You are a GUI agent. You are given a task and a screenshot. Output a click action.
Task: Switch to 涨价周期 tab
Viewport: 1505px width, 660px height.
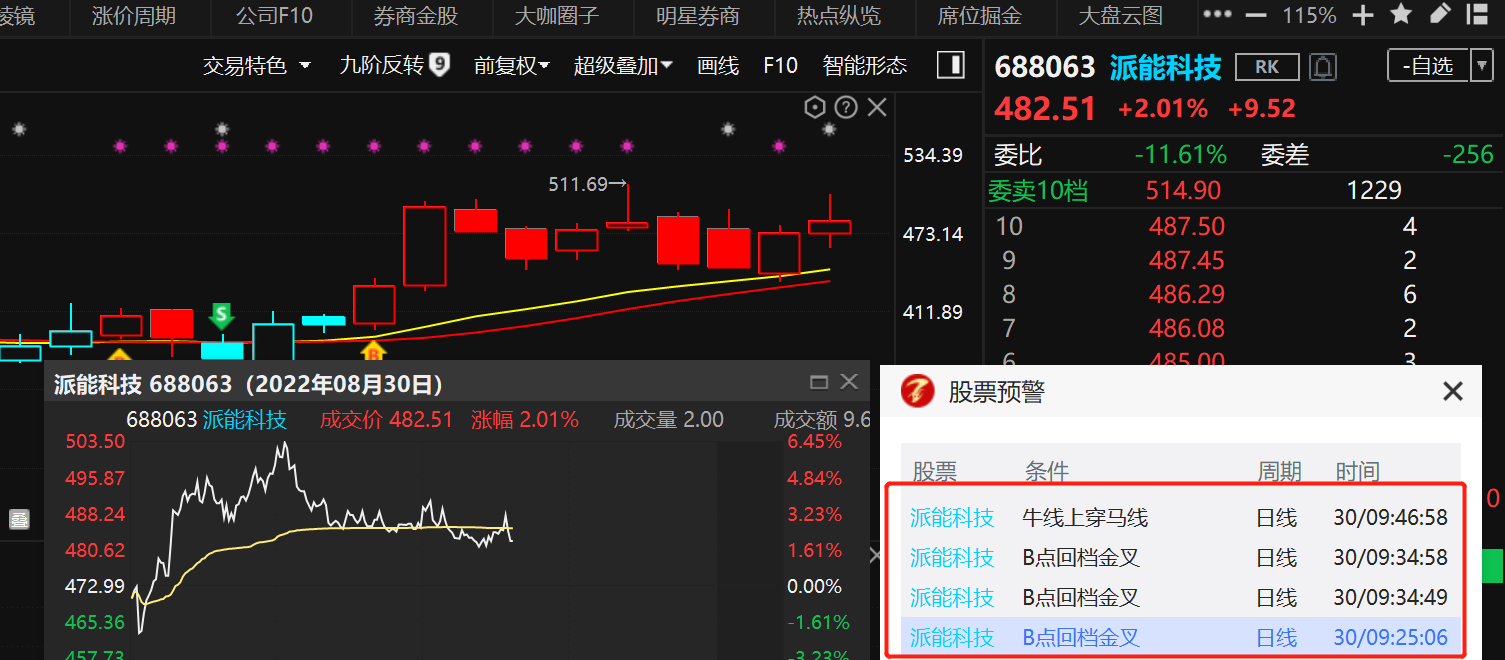134,15
